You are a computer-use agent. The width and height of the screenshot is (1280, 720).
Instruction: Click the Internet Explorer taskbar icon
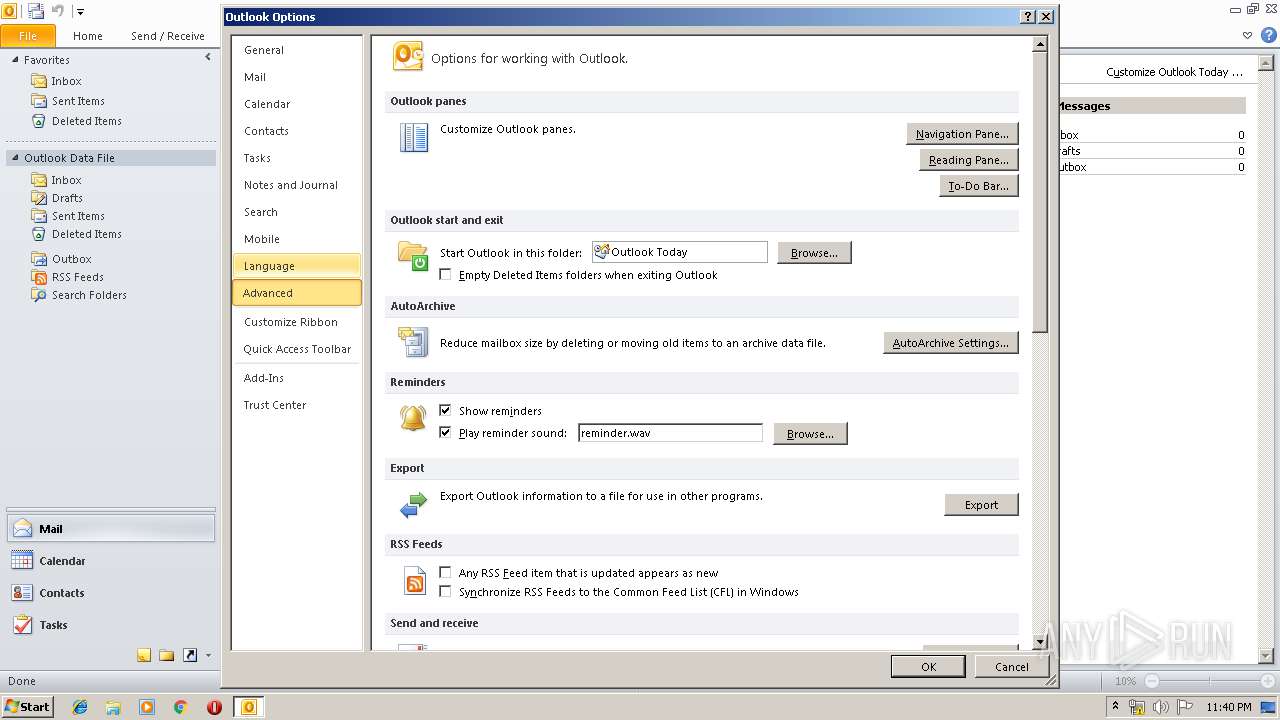(x=80, y=707)
